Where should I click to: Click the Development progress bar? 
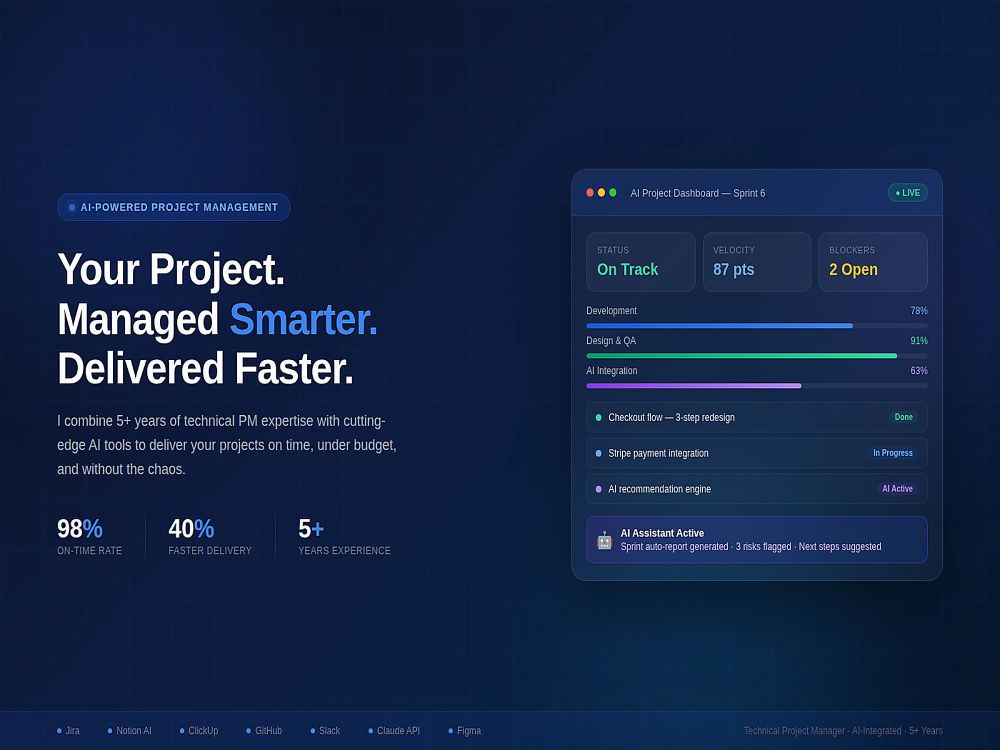(757, 326)
